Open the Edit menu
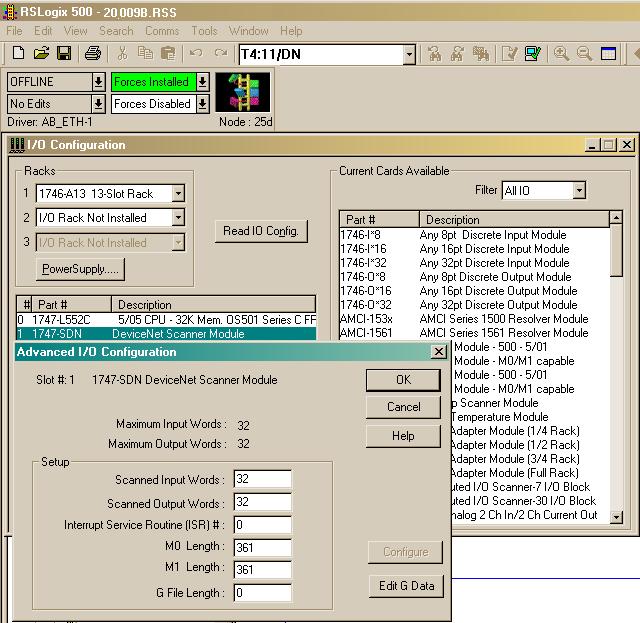Image resolution: width=640 pixels, height=623 pixels. click(43, 31)
